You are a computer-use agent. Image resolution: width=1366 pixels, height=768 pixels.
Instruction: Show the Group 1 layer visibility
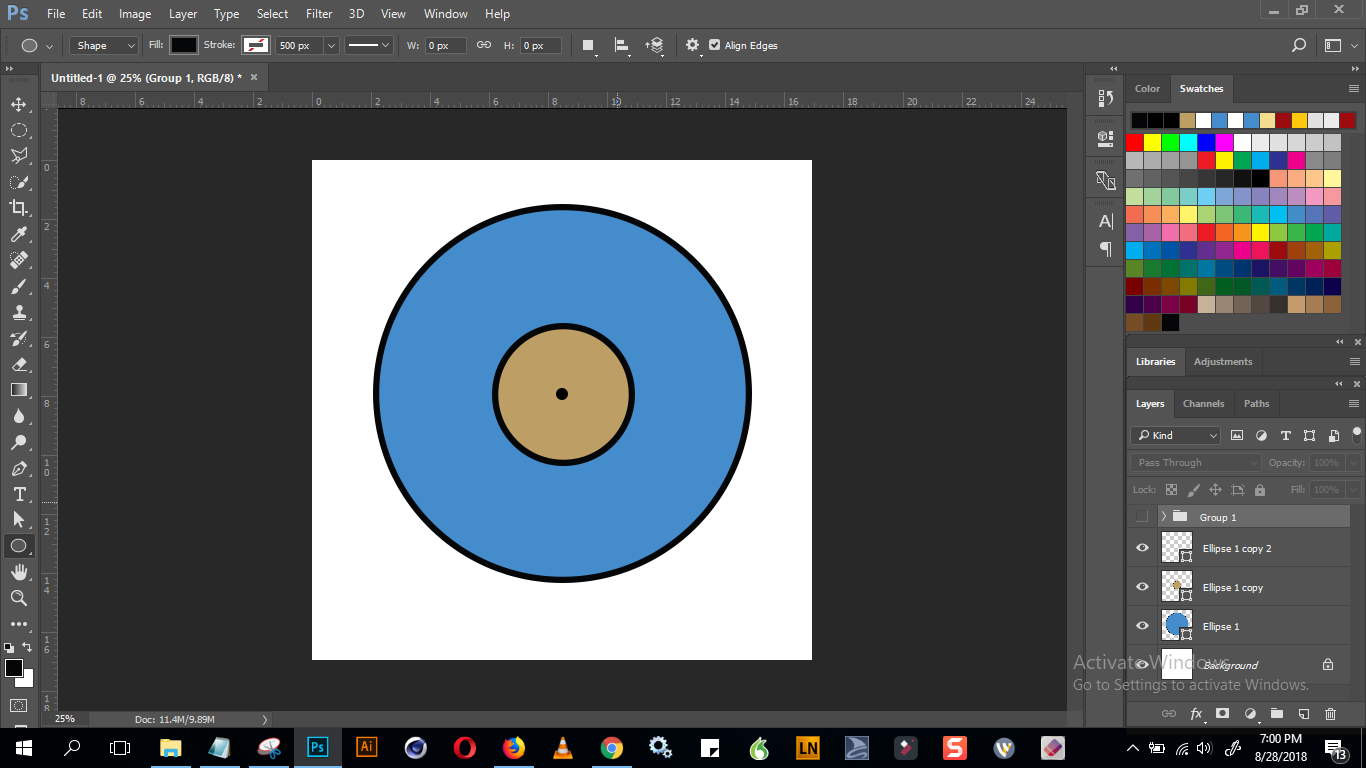(1142, 517)
